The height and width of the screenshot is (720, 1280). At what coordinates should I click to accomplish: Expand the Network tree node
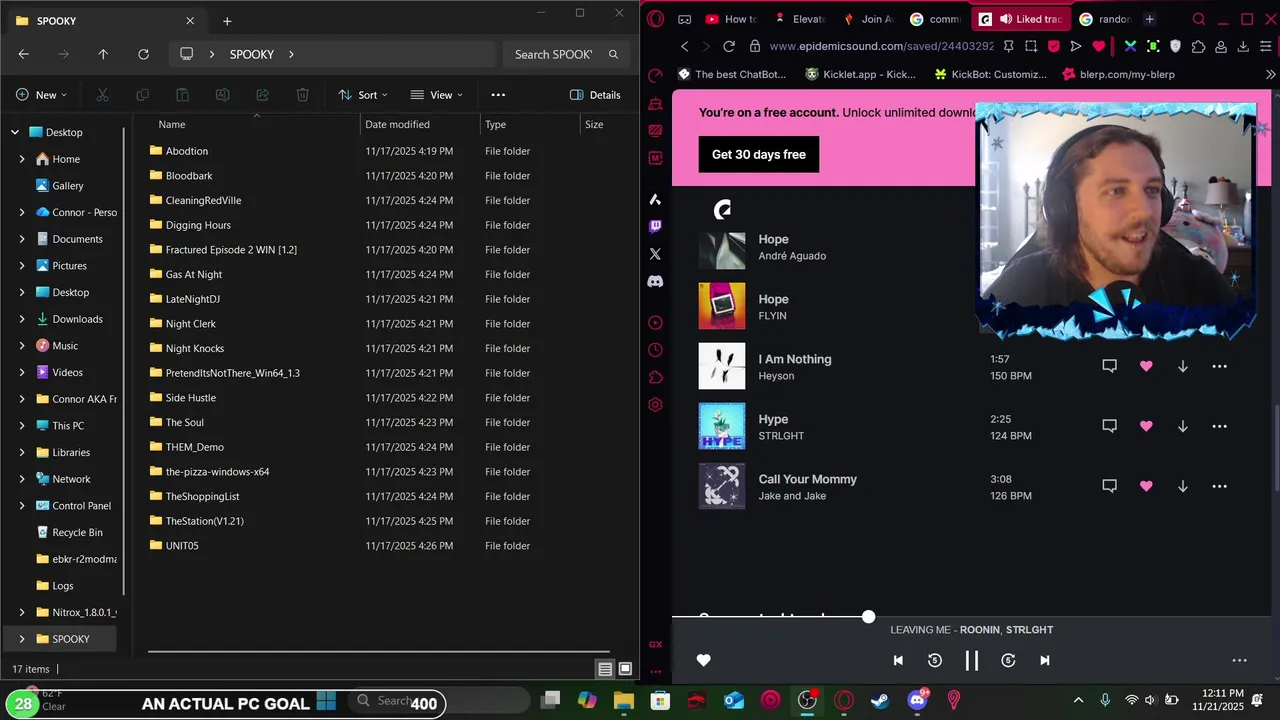pyautogui.click(x=22, y=479)
